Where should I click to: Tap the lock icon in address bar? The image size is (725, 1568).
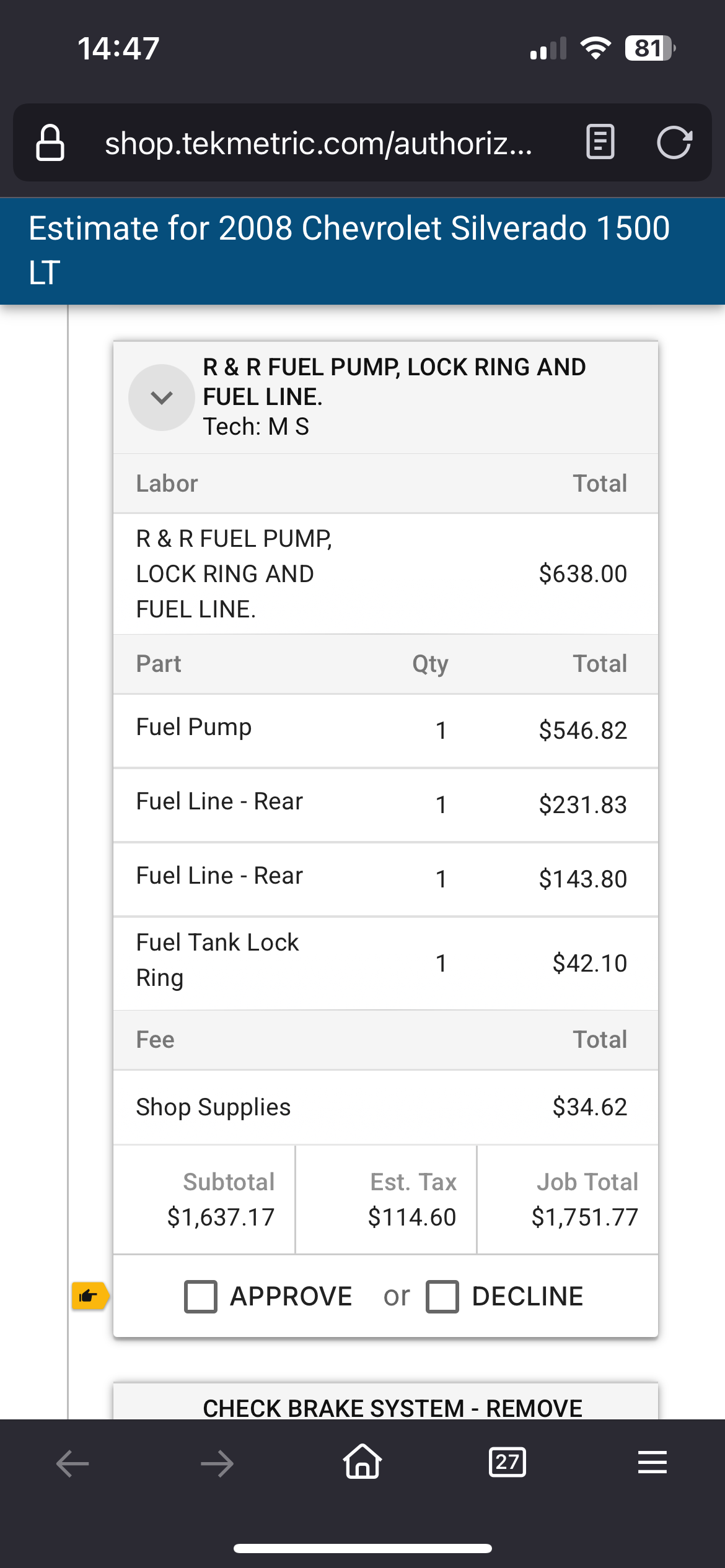click(50, 142)
